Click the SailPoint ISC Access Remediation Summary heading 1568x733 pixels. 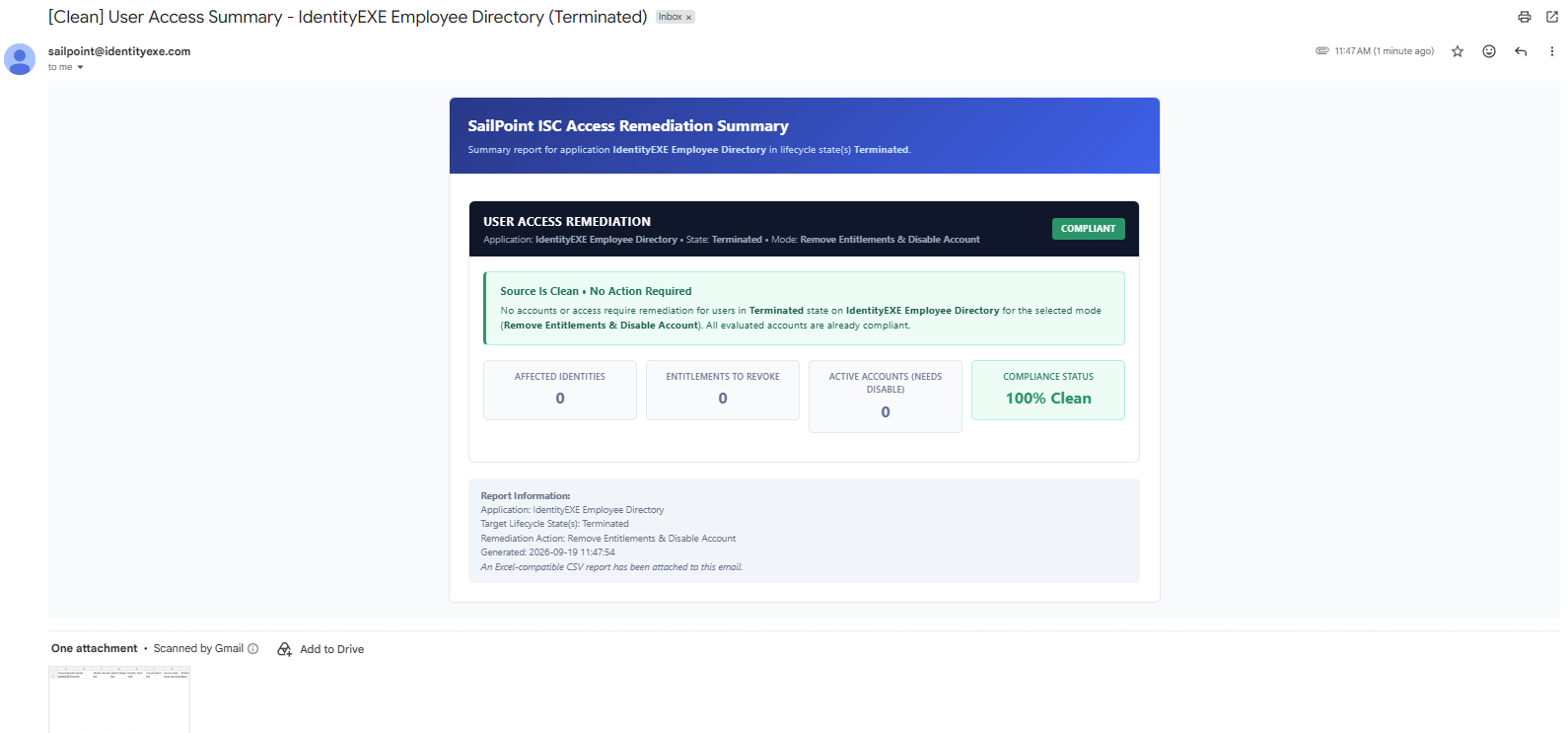628,126
